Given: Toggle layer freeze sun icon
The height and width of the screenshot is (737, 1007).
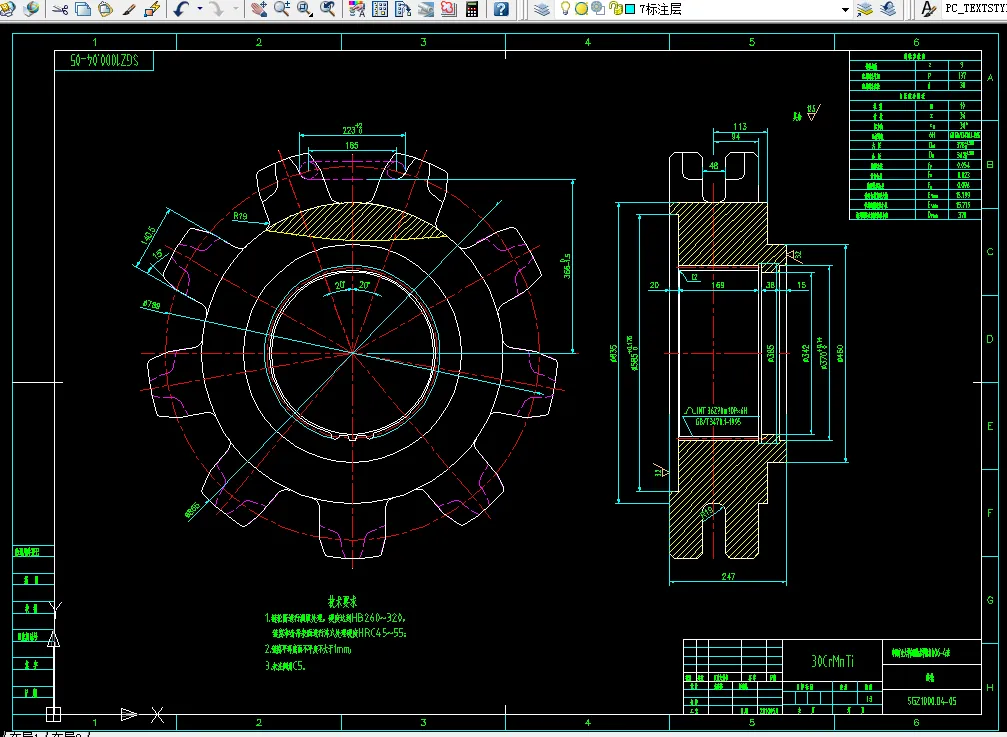Looking at the screenshot, I should click(581, 9).
